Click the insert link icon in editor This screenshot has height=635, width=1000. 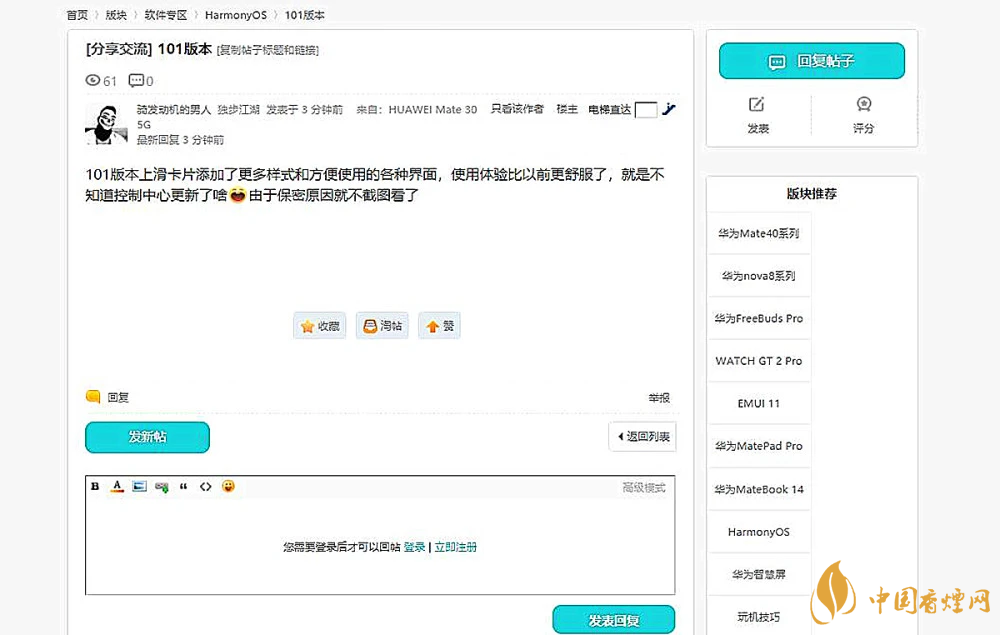pos(161,487)
